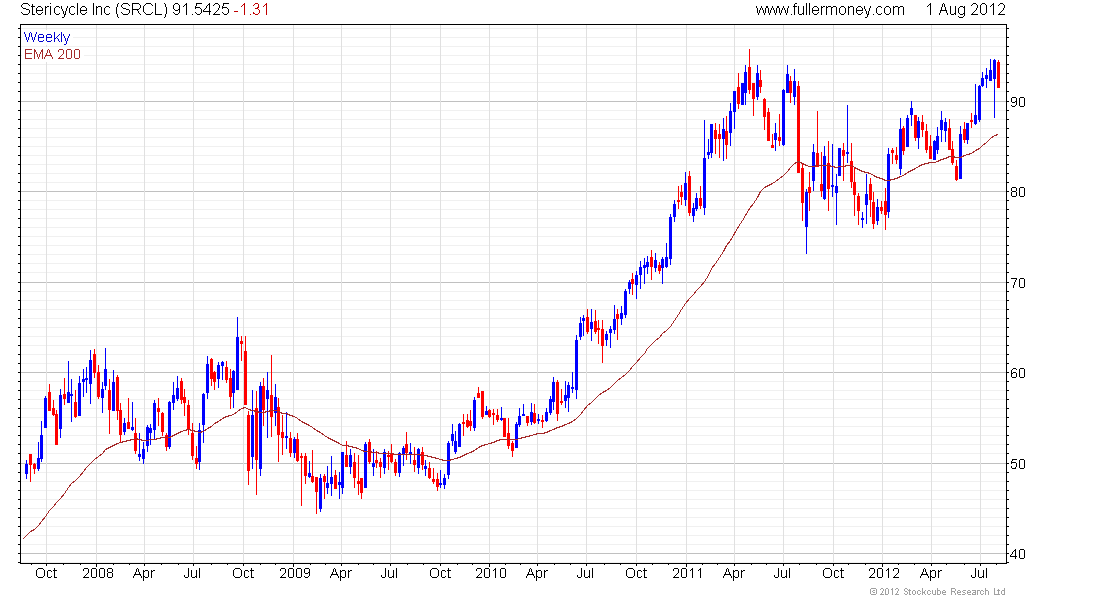Click the Oct label just before 2012
This screenshot has height=600, width=1100.
[833, 573]
